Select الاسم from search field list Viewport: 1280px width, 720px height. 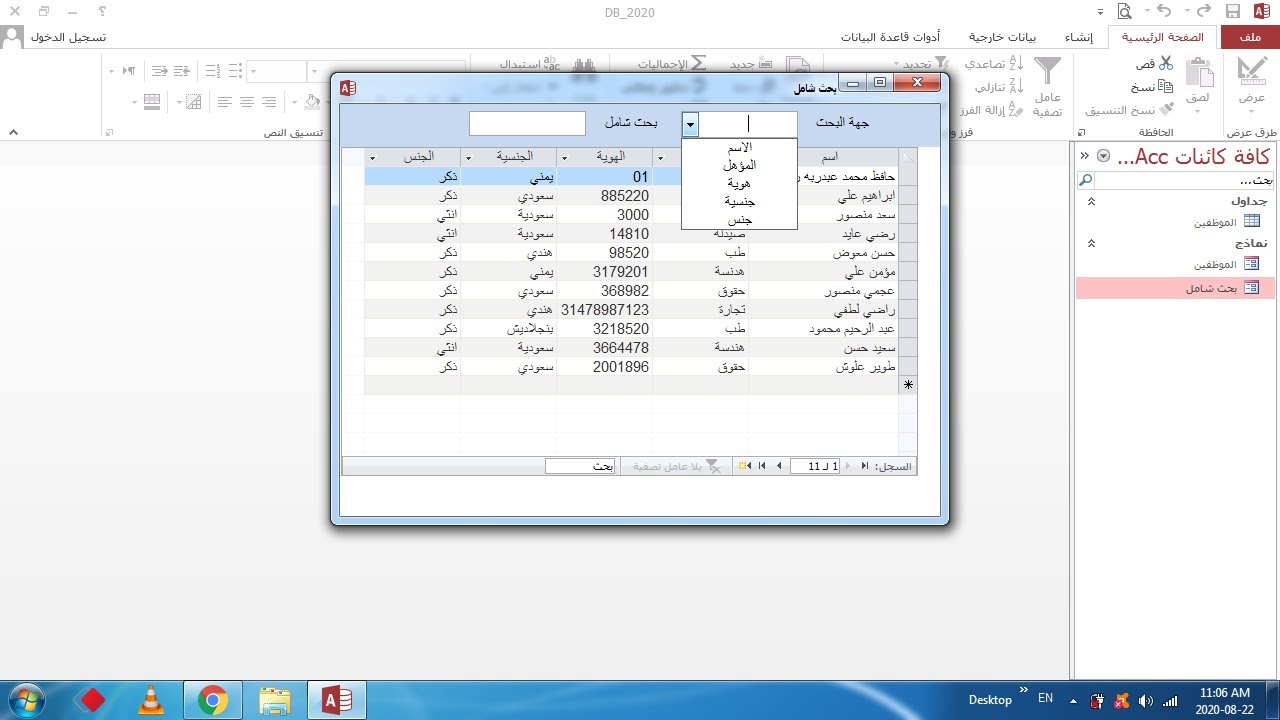coord(740,147)
